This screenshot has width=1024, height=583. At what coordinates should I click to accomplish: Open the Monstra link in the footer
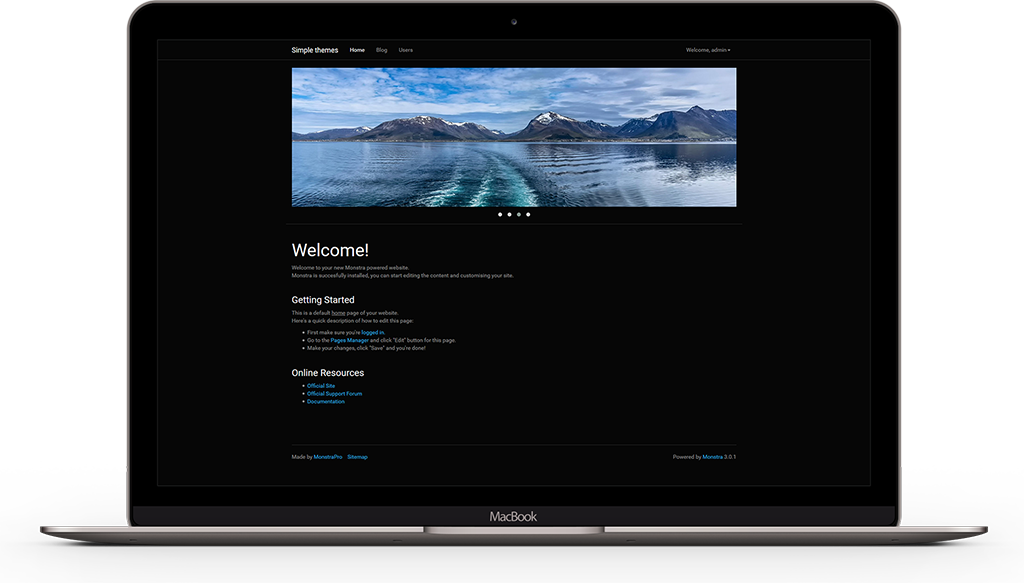[x=714, y=456]
